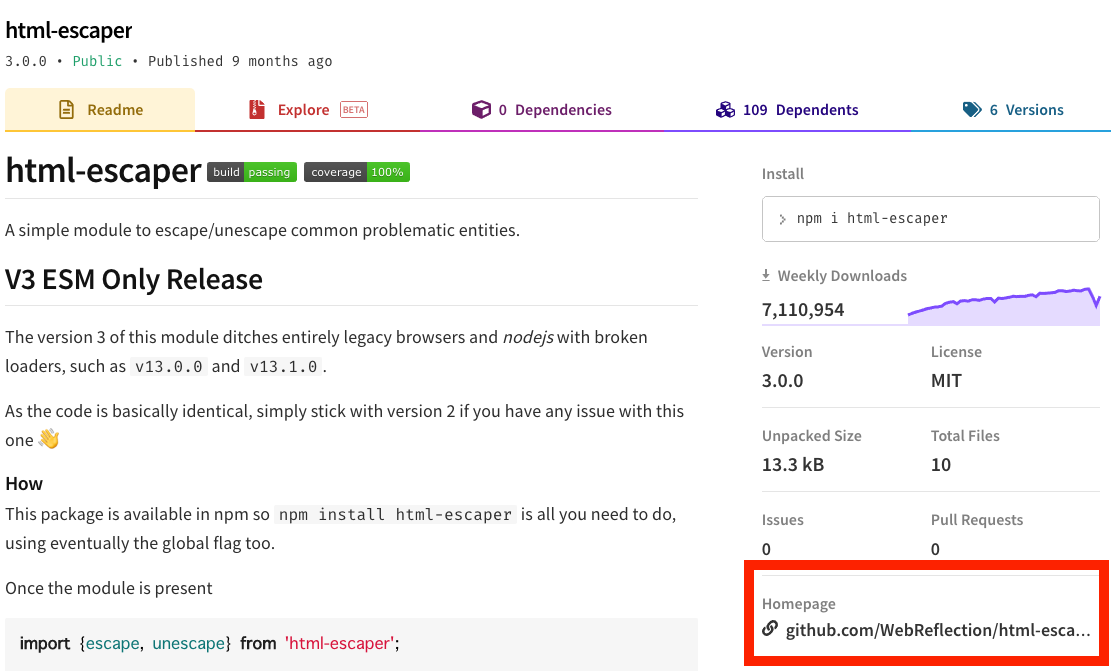Click the coverage 100% badge
Viewport: 1111px width, 671px height.
point(356,171)
